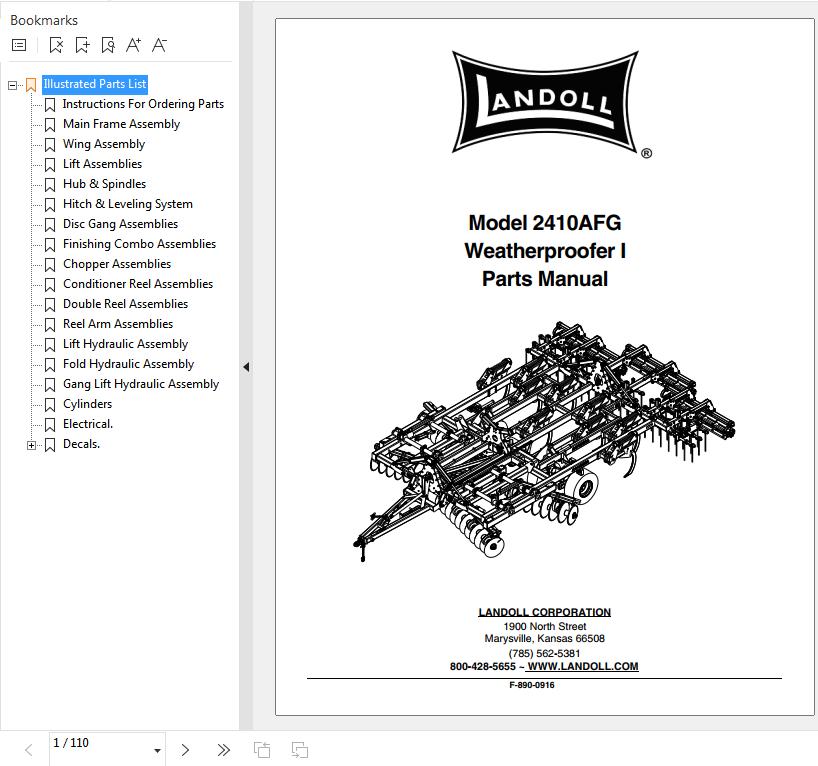Collapse the Illustrated Parts List tree

pos(13,85)
